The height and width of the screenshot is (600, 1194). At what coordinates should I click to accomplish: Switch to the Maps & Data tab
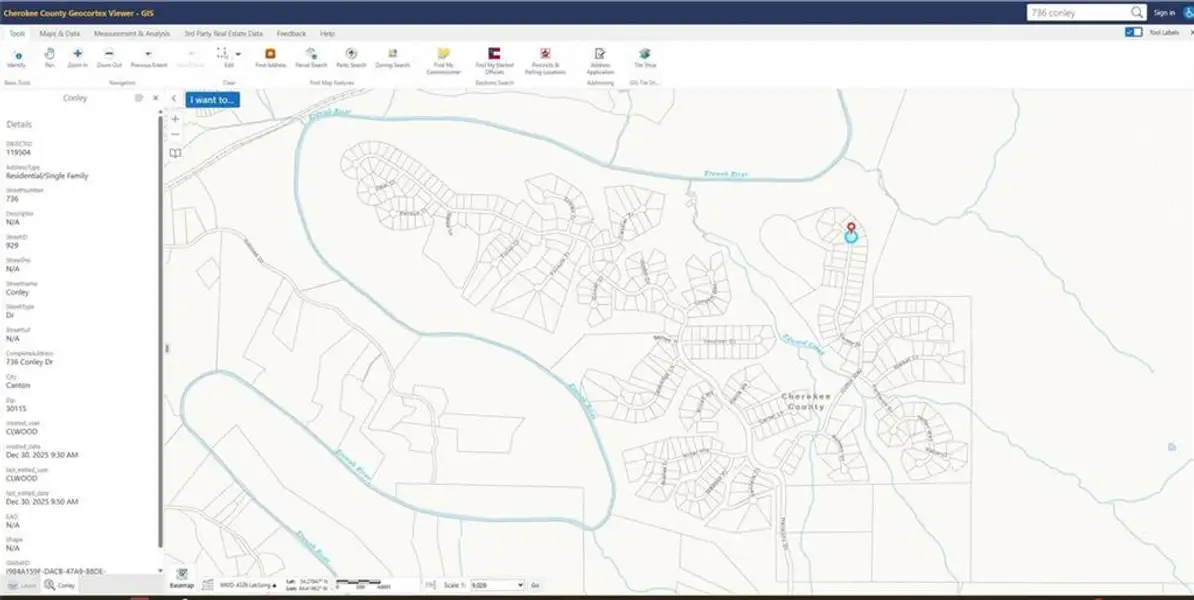[x=59, y=34]
